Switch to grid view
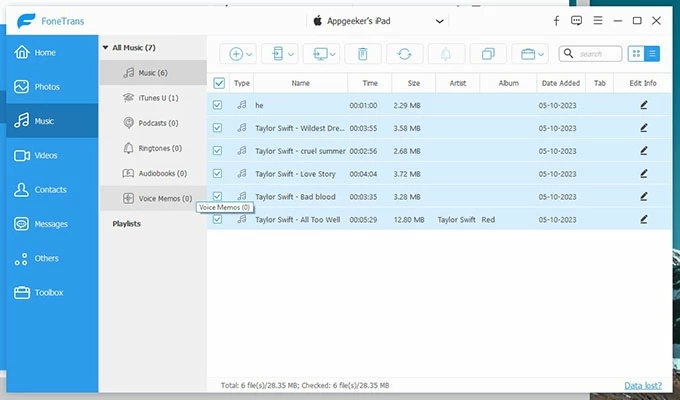The image size is (680, 400). [637, 54]
